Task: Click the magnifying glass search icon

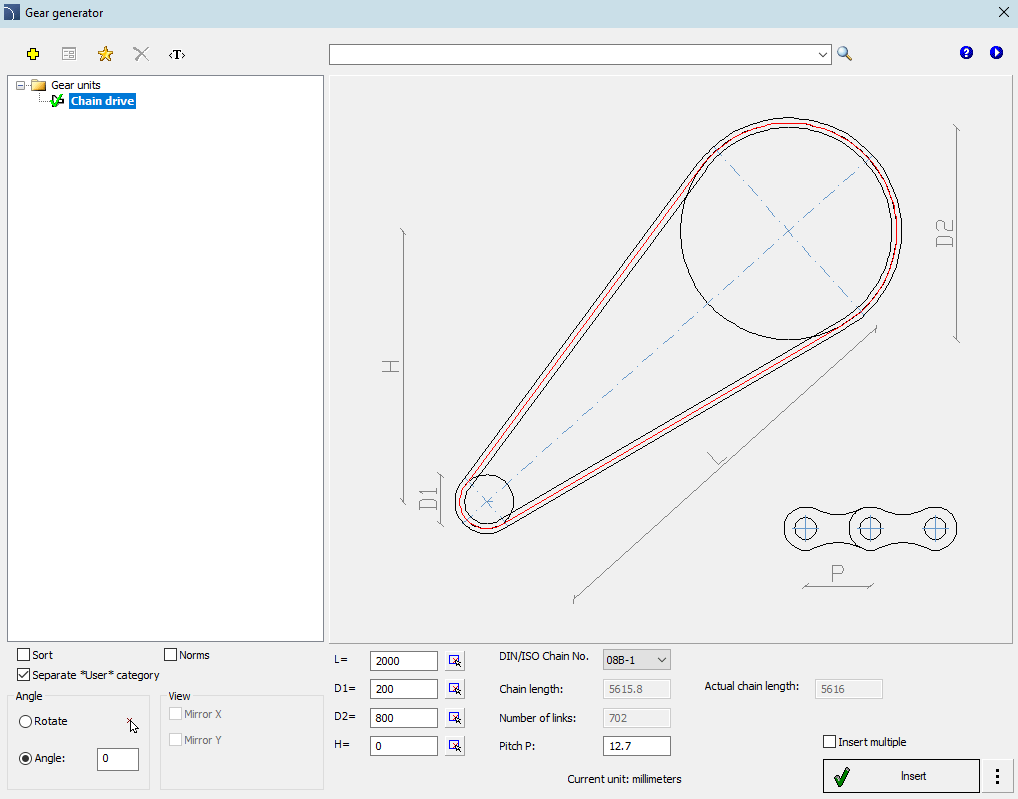Action: [x=844, y=54]
